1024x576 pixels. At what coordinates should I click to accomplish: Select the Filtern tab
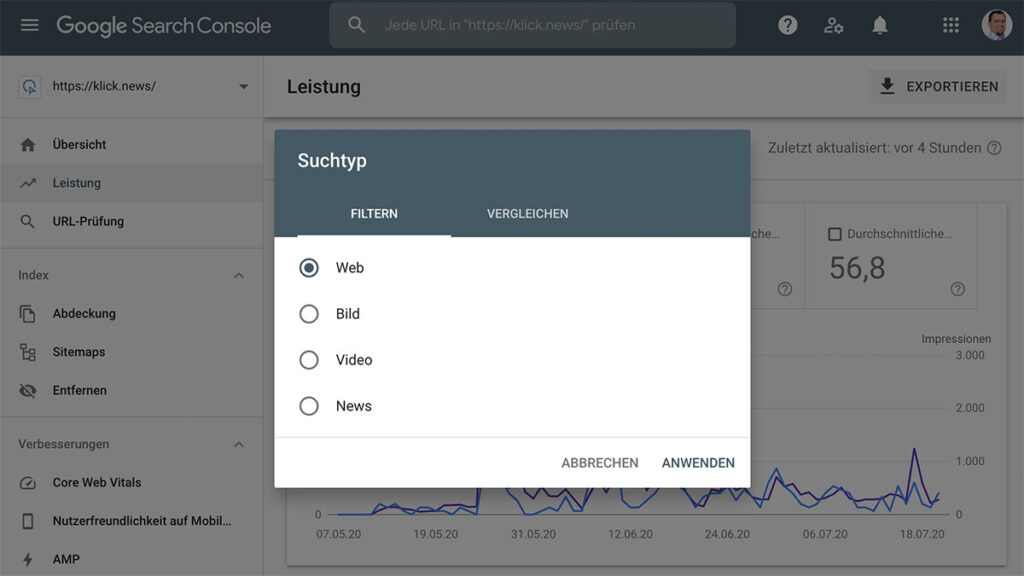pos(374,214)
